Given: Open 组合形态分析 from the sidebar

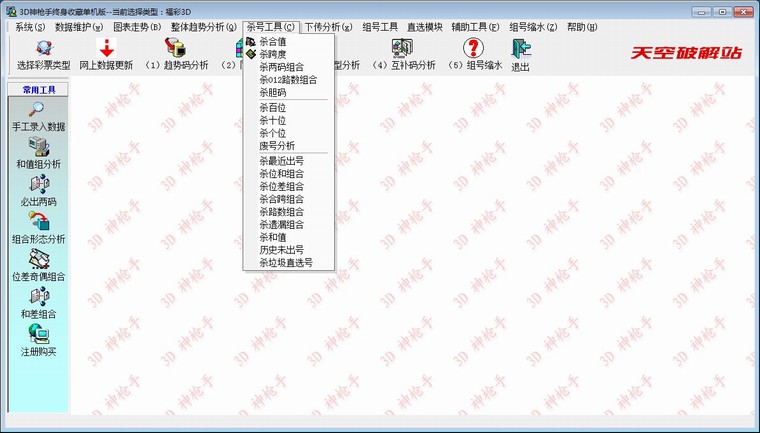Looking at the screenshot, I should pos(38,222).
